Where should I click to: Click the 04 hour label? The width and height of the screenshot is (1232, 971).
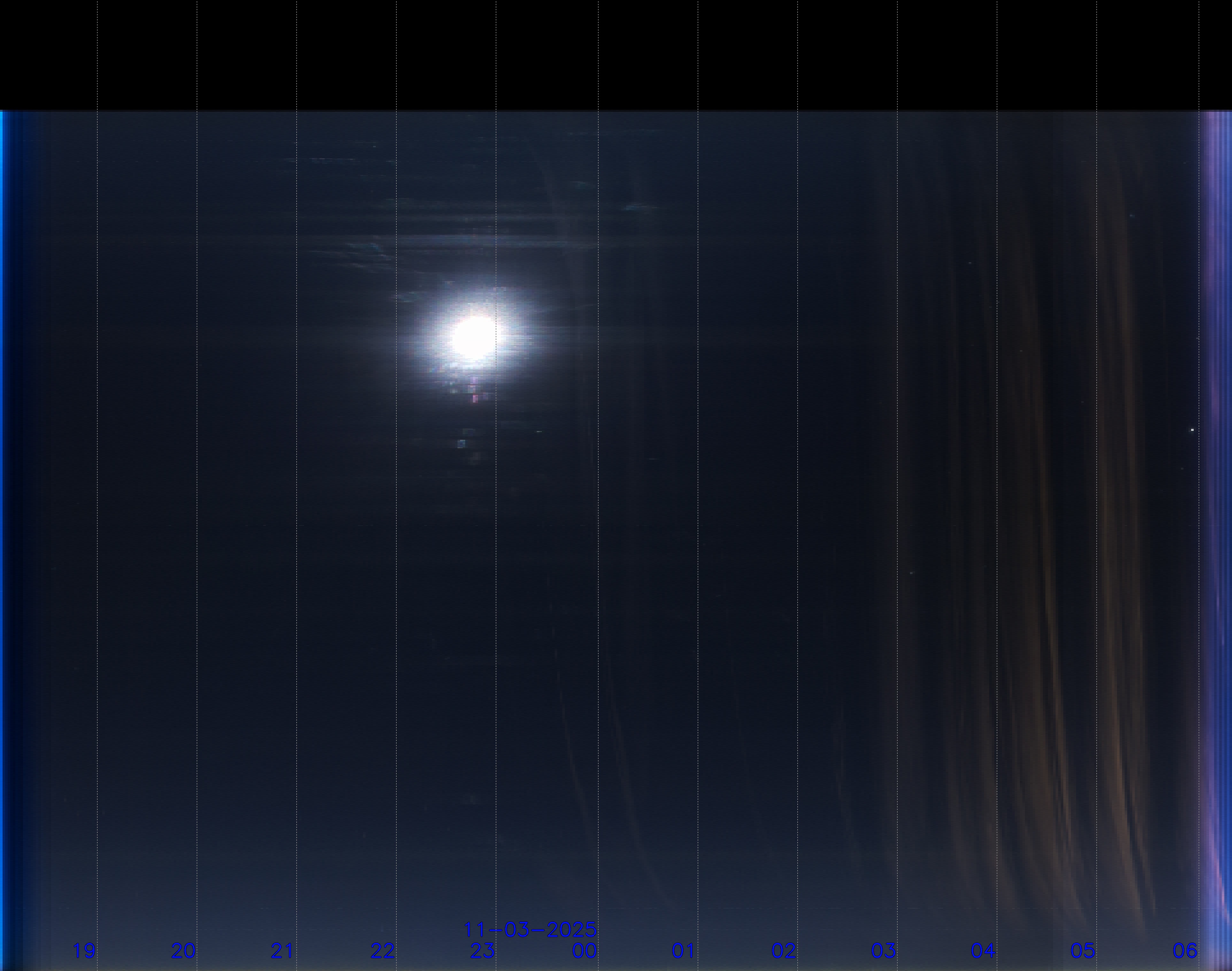(983, 951)
